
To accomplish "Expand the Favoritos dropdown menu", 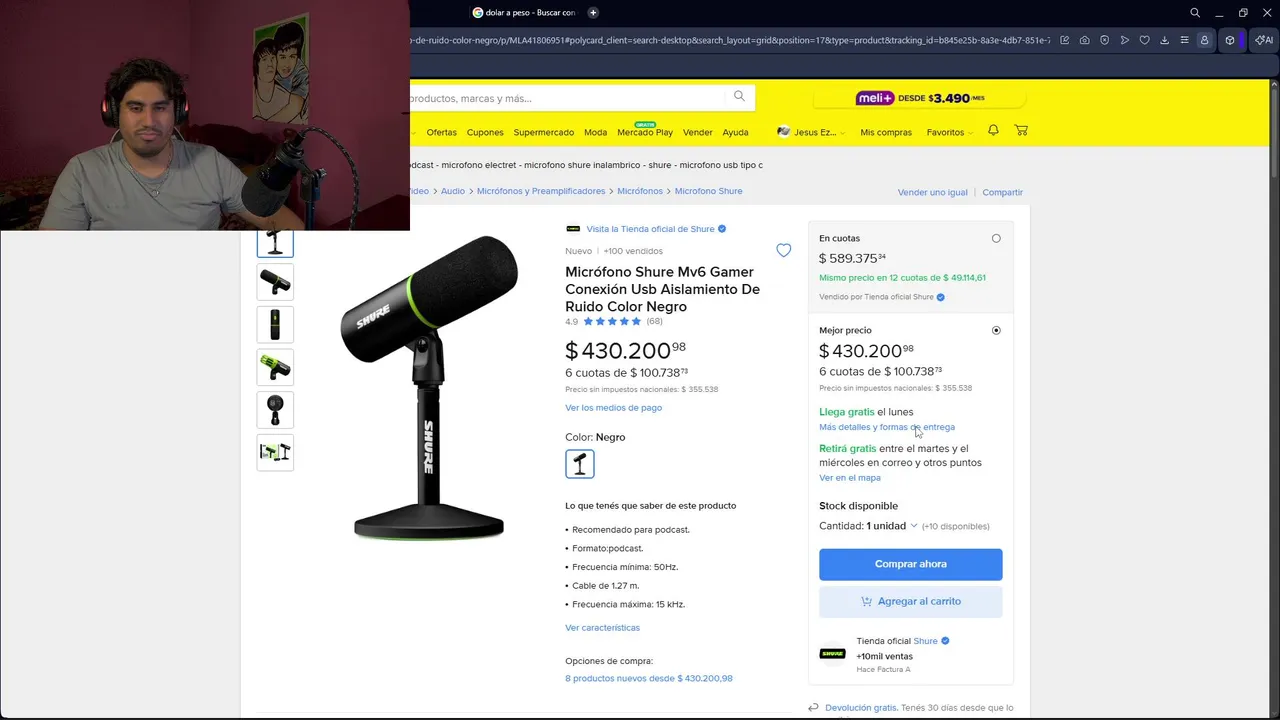I will coord(949,132).
